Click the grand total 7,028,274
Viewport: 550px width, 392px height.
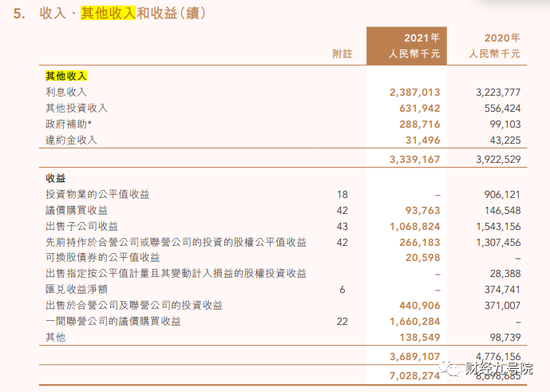415,376
